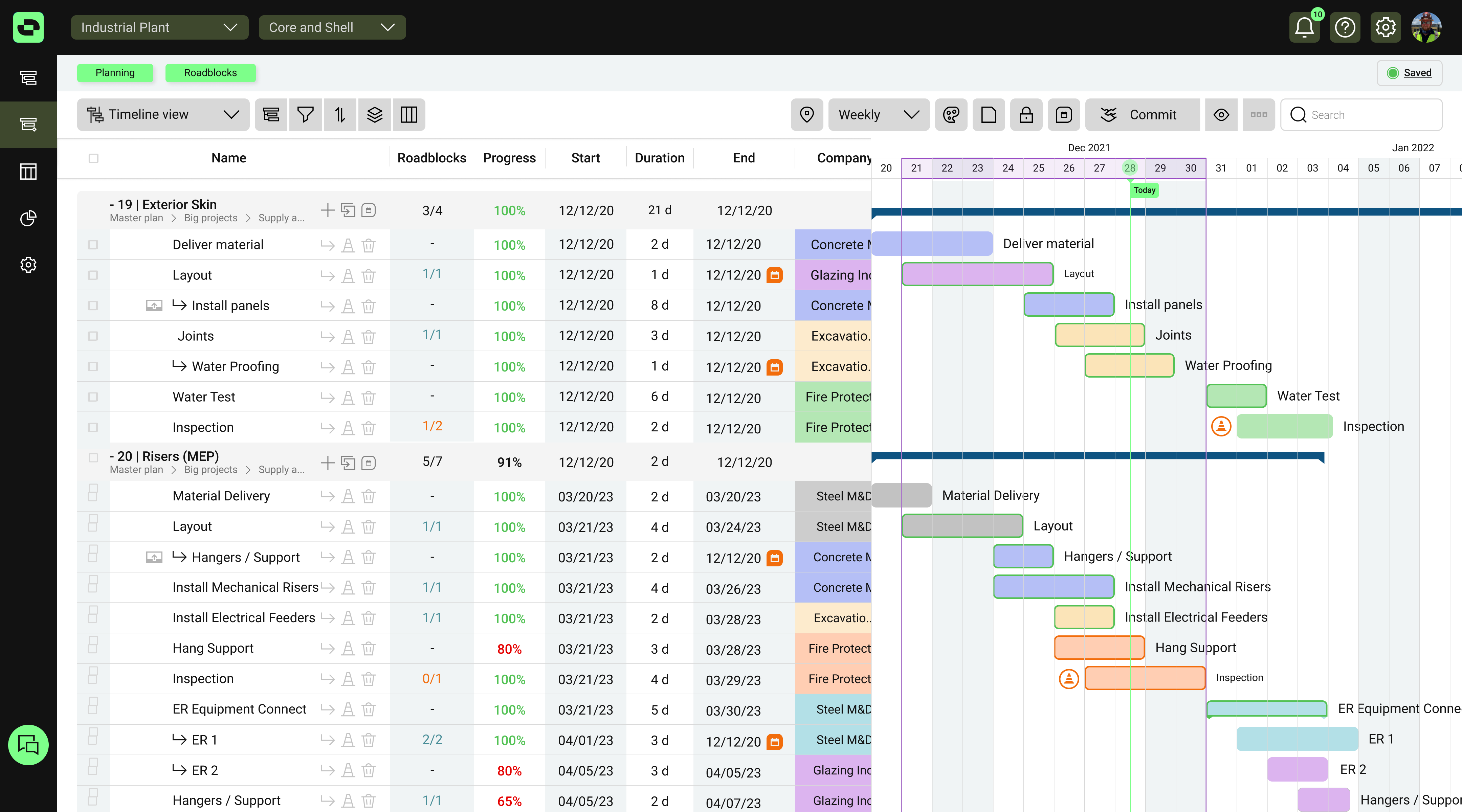Viewport: 1462px width, 812px height.
Task: Click the map pin location icon
Action: click(806, 115)
